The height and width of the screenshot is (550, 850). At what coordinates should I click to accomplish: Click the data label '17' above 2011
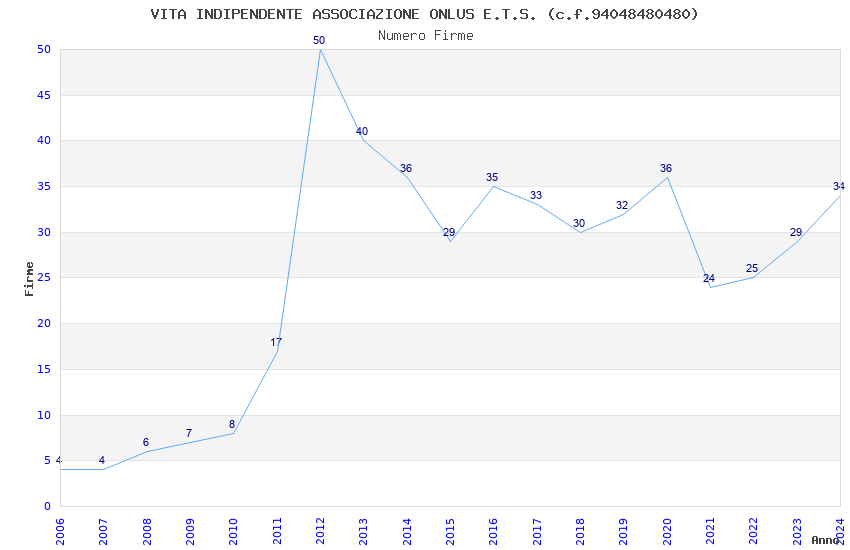(276, 342)
